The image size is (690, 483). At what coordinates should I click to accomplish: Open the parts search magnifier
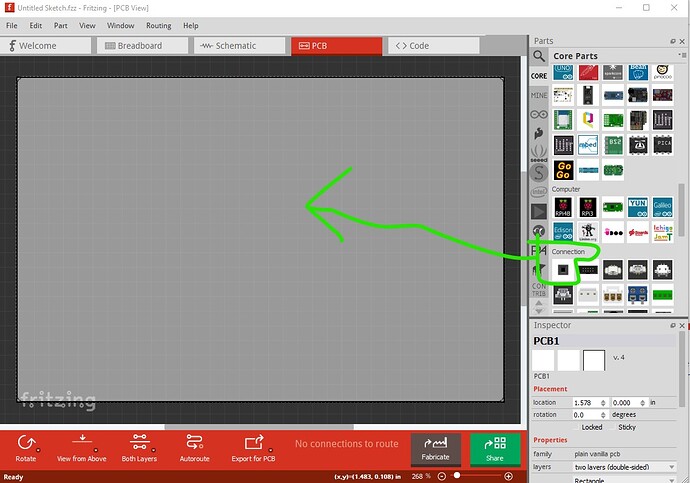(539, 56)
